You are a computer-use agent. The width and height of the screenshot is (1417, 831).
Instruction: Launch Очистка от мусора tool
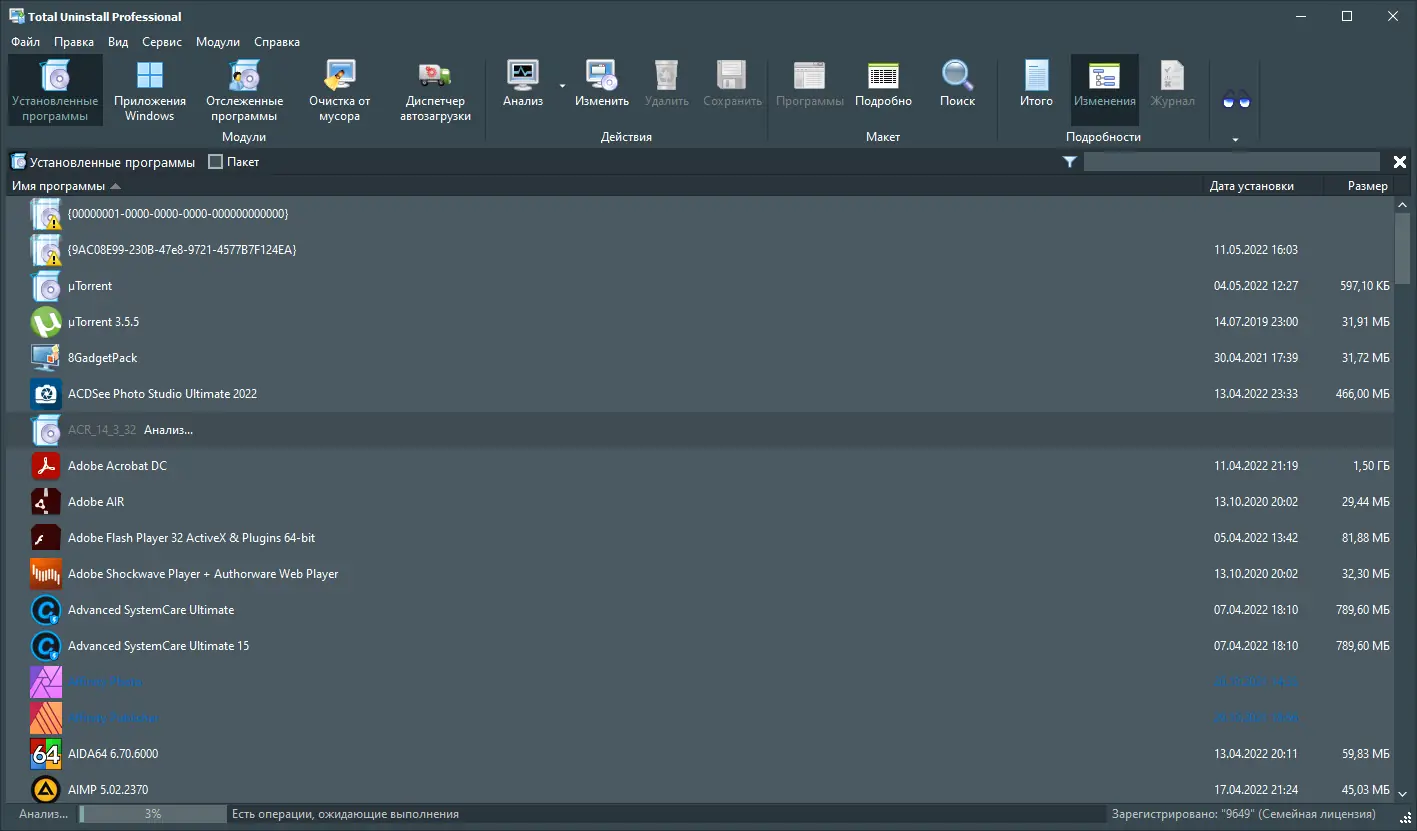[340, 90]
